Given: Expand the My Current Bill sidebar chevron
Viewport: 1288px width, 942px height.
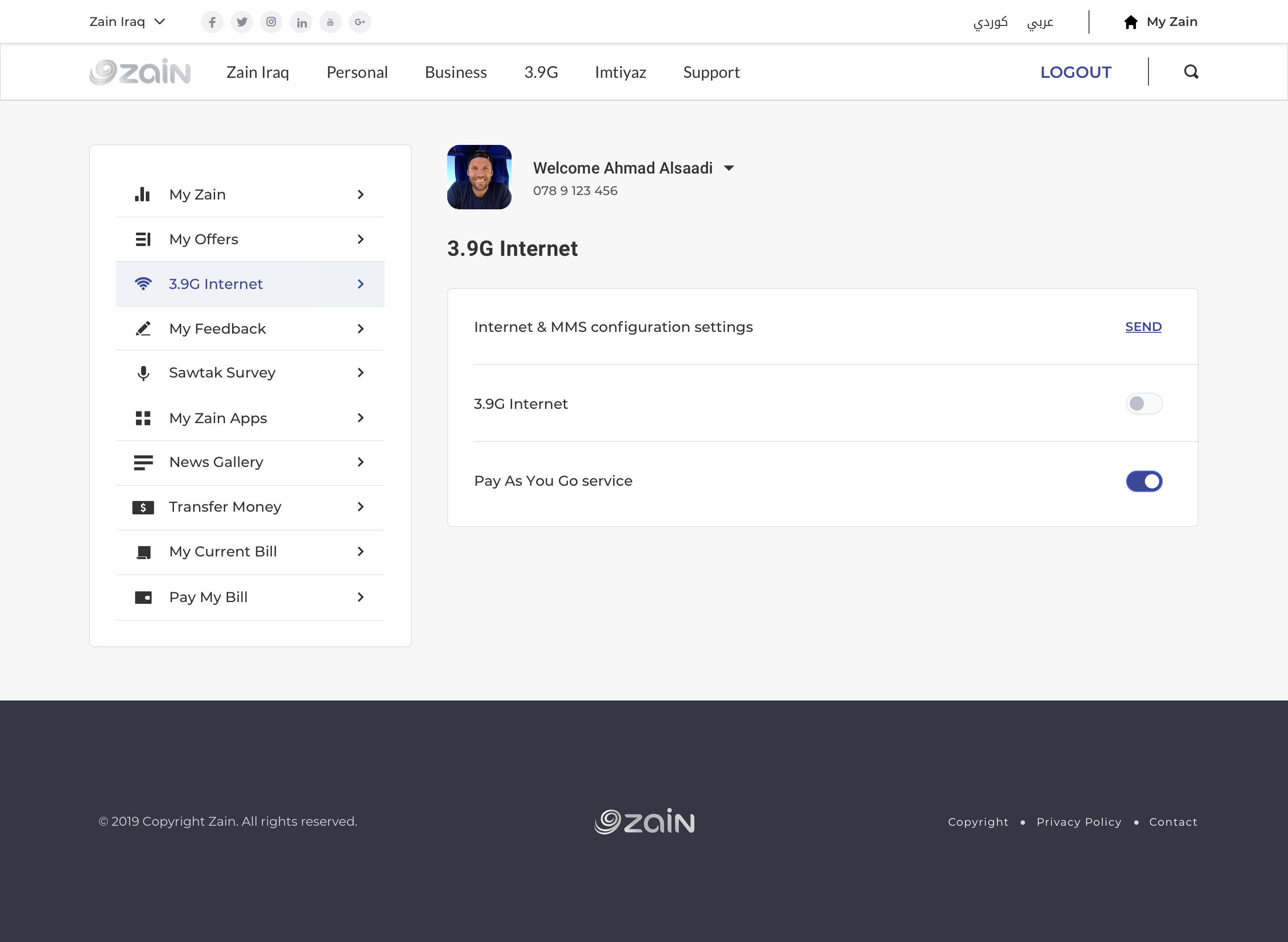Looking at the screenshot, I should (x=360, y=552).
